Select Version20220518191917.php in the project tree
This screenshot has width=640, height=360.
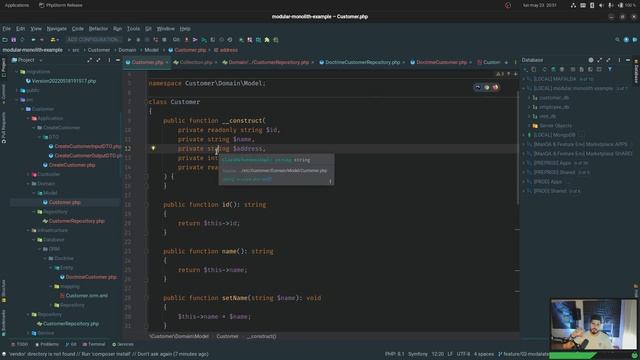click(61, 81)
